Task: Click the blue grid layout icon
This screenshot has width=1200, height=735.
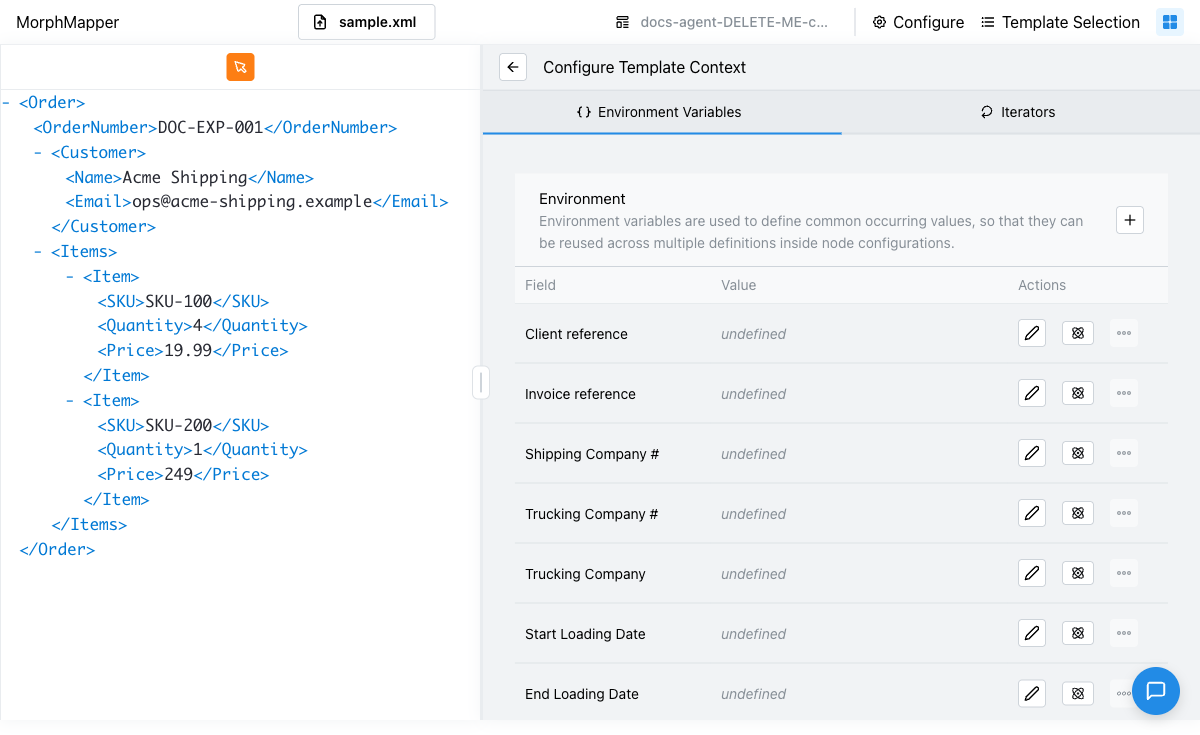Action: tap(1170, 22)
